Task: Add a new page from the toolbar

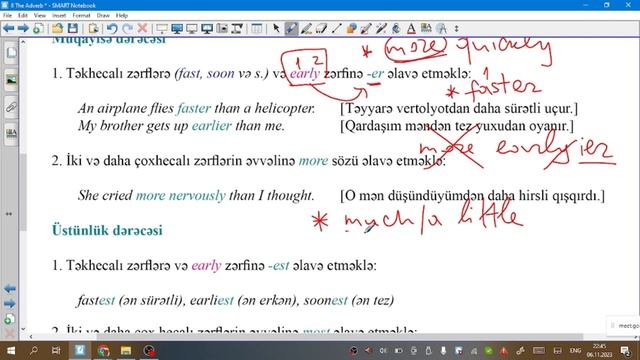Action: point(38,29)
